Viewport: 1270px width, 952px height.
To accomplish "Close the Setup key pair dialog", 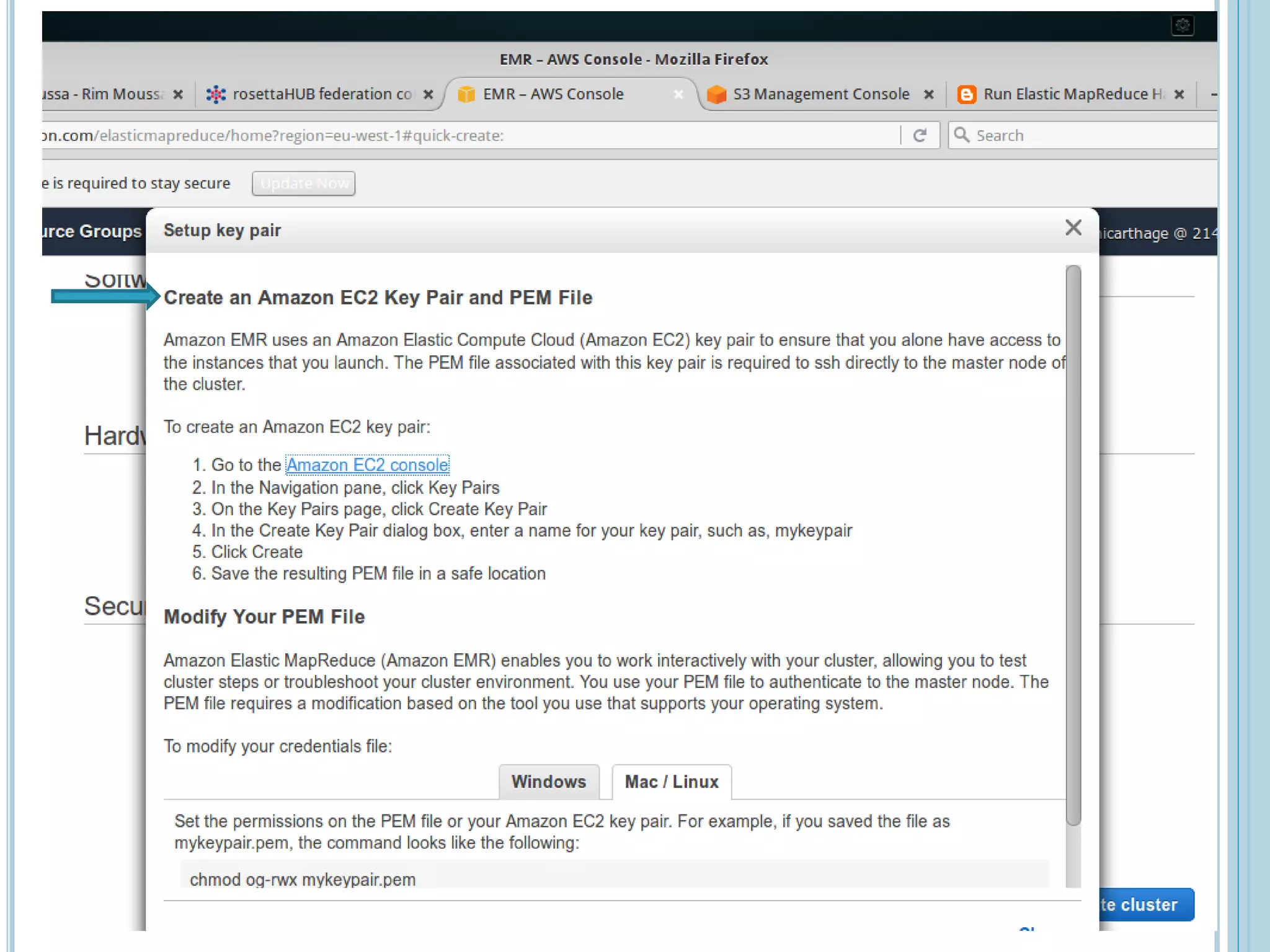I will point(1073,227).
